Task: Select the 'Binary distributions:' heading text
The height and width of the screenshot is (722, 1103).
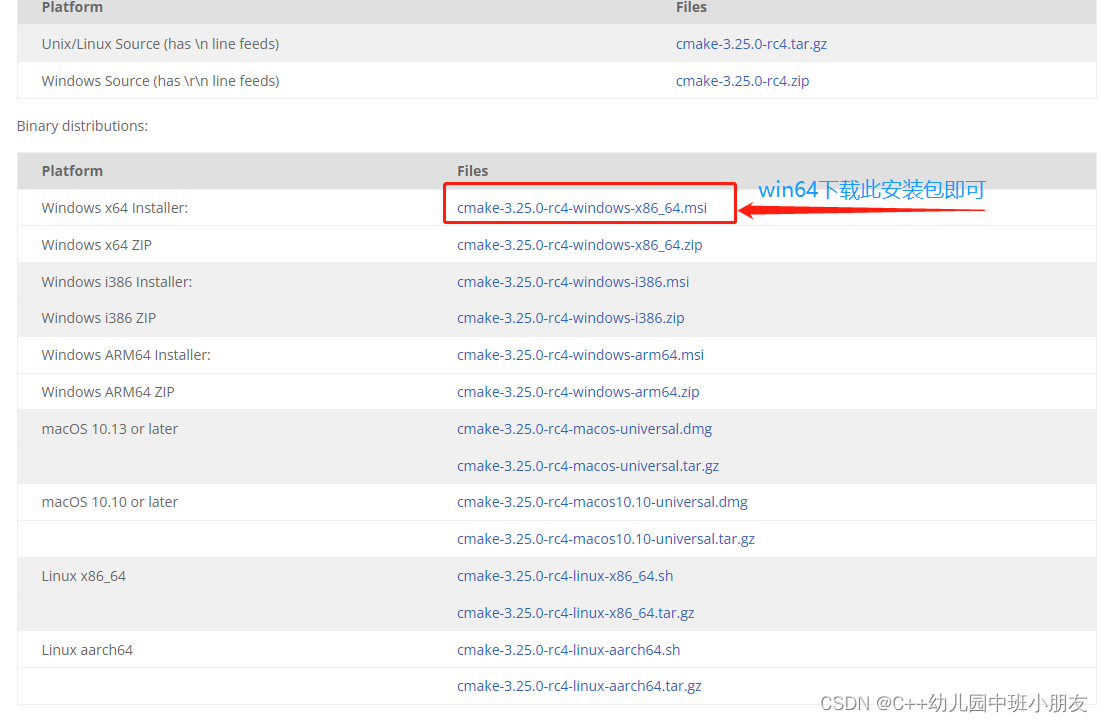Action: pos(82,126)
